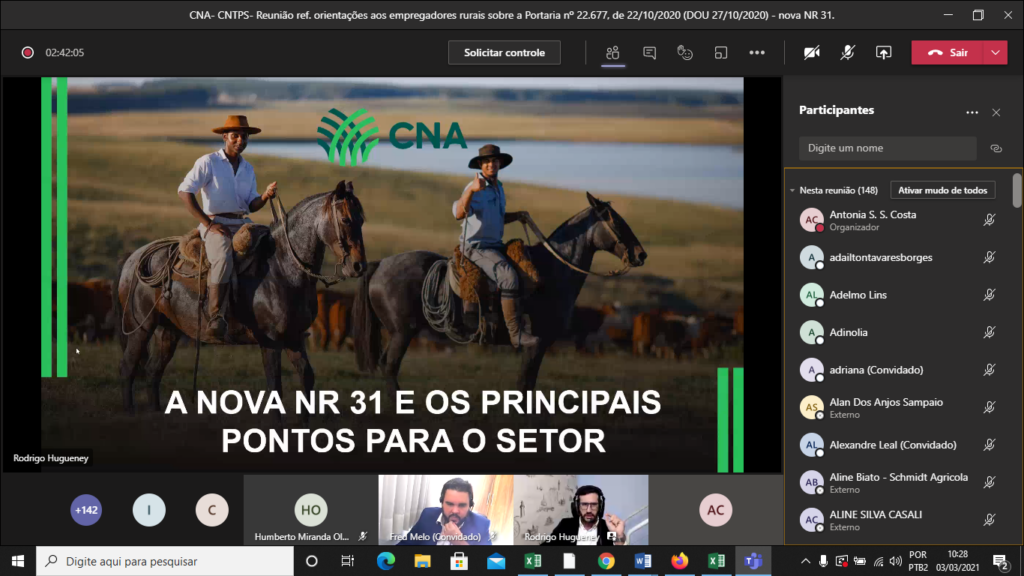Open Cortana circle icon on taskbar
This screenshot has width=1024, height=576.
click(x=312, y=561)
